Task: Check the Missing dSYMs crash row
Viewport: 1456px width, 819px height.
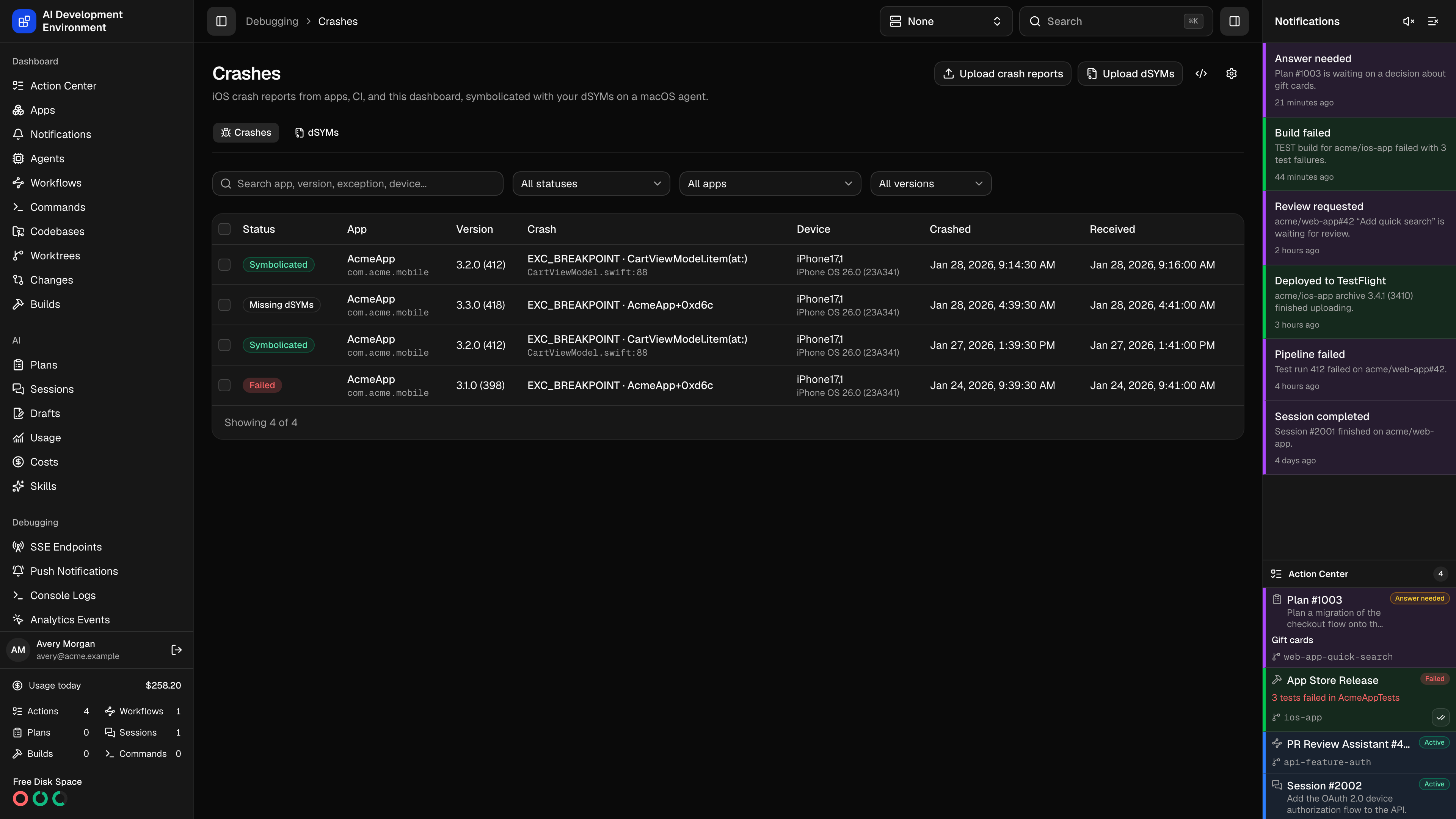Action: click(224, 304)
